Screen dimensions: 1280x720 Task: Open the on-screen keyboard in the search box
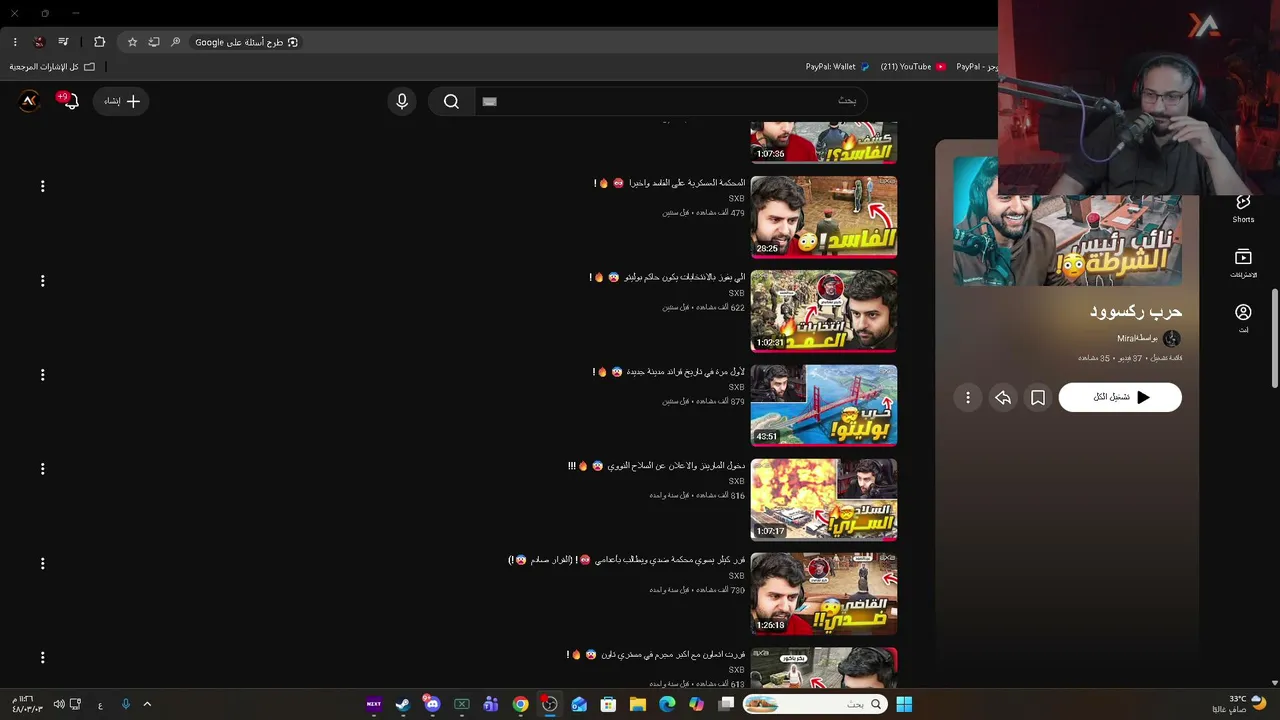point(489,101)
